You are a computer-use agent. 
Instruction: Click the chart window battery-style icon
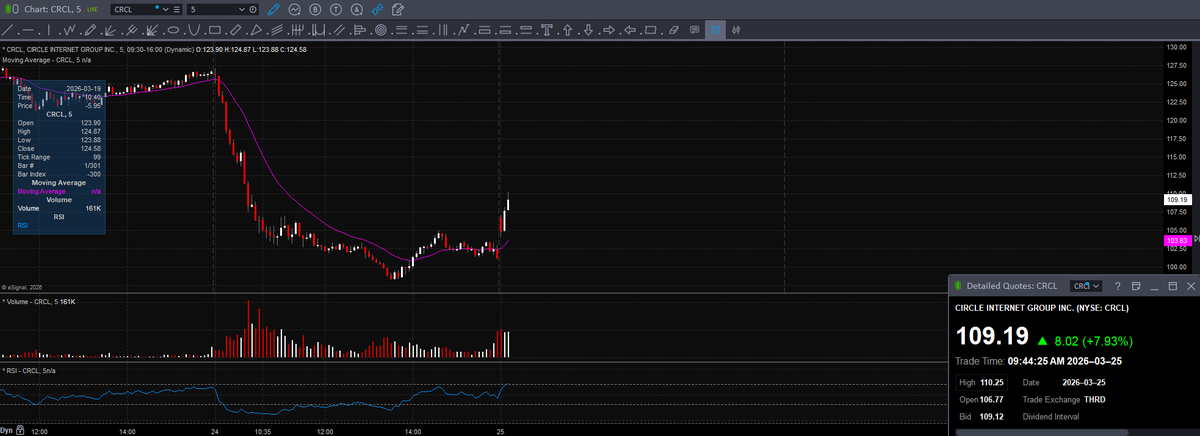click(11, 9)
